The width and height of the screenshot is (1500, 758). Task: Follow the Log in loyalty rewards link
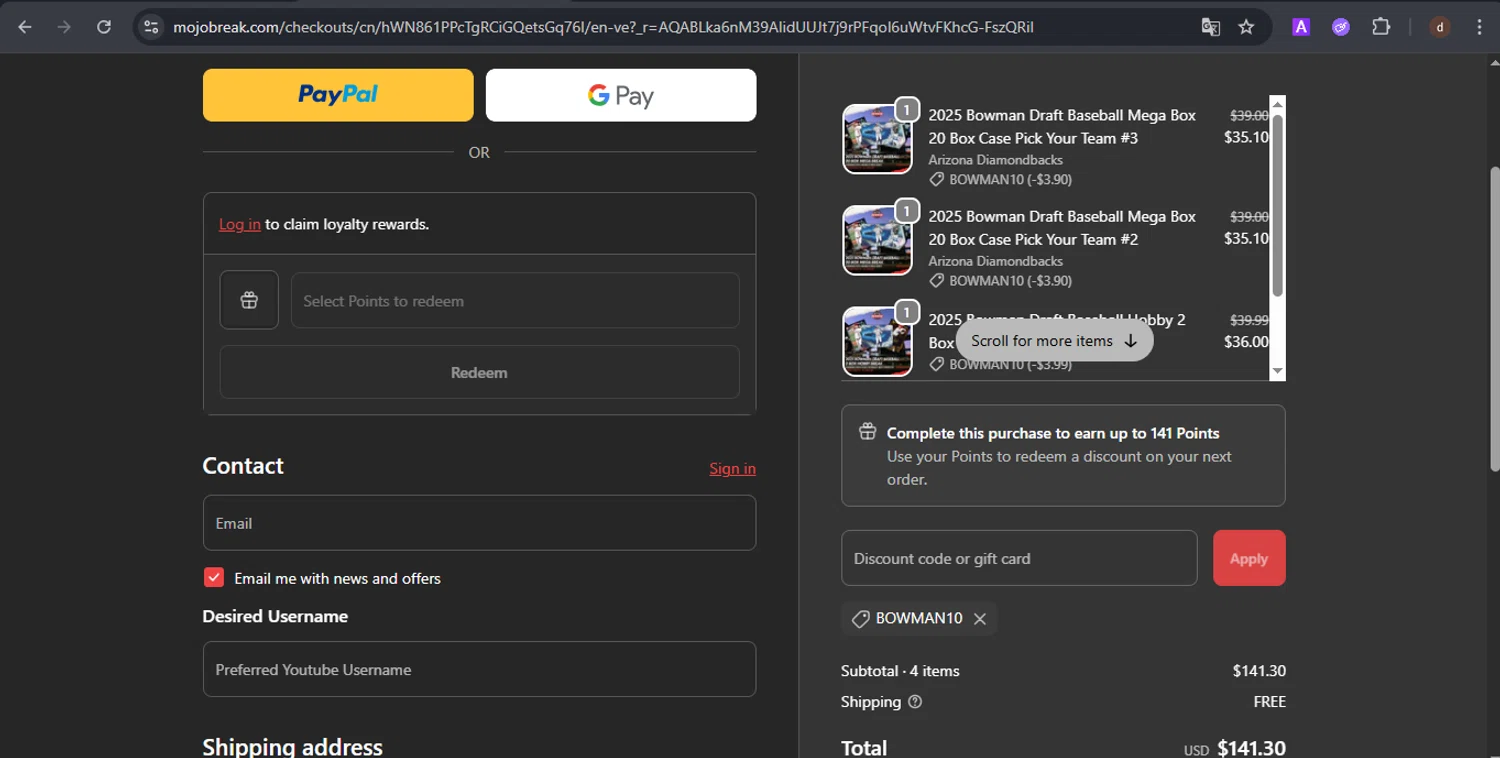(x=240, y=224)
